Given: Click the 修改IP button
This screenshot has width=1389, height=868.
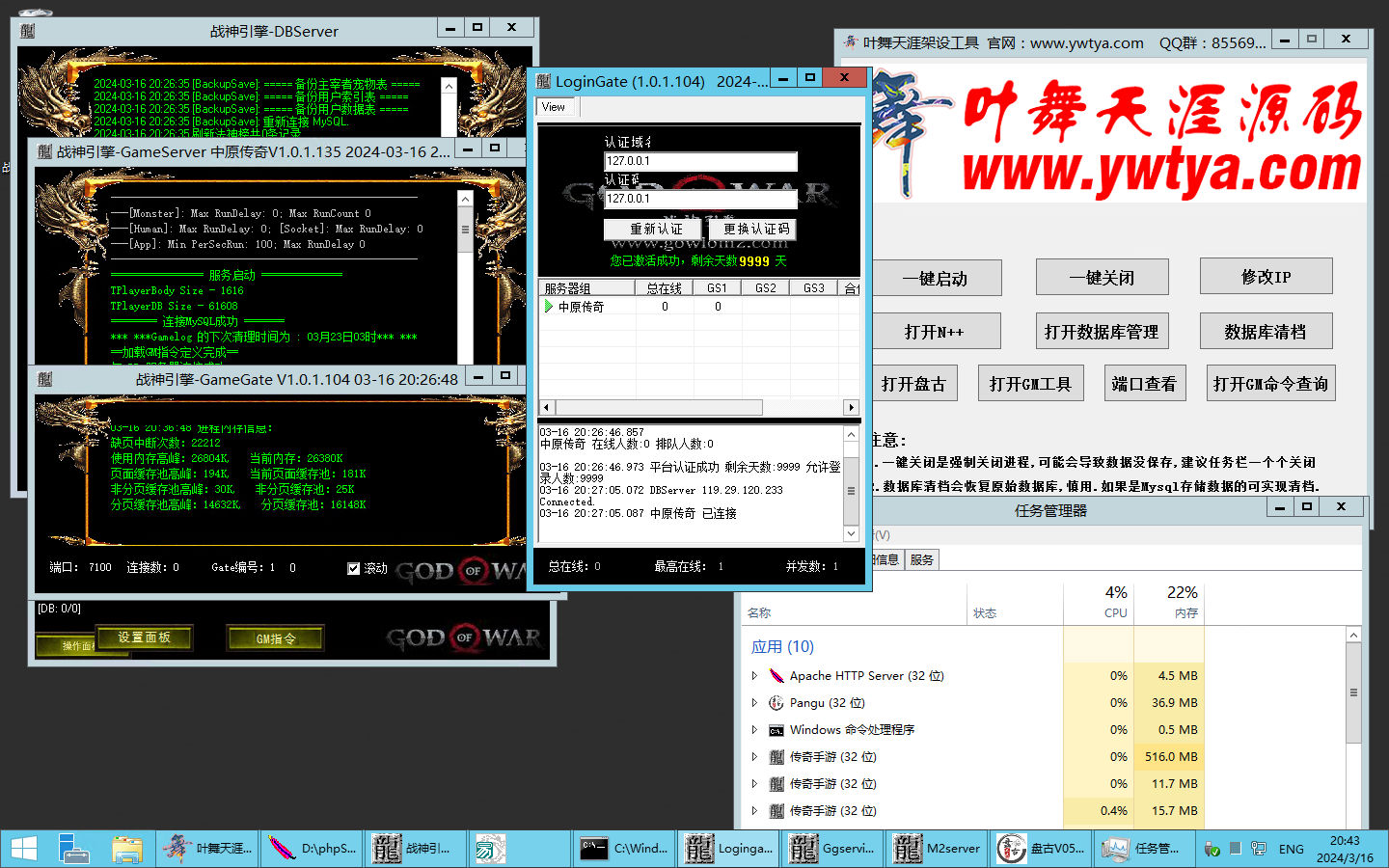Looking at the screenshot, I should (1266, 277).
